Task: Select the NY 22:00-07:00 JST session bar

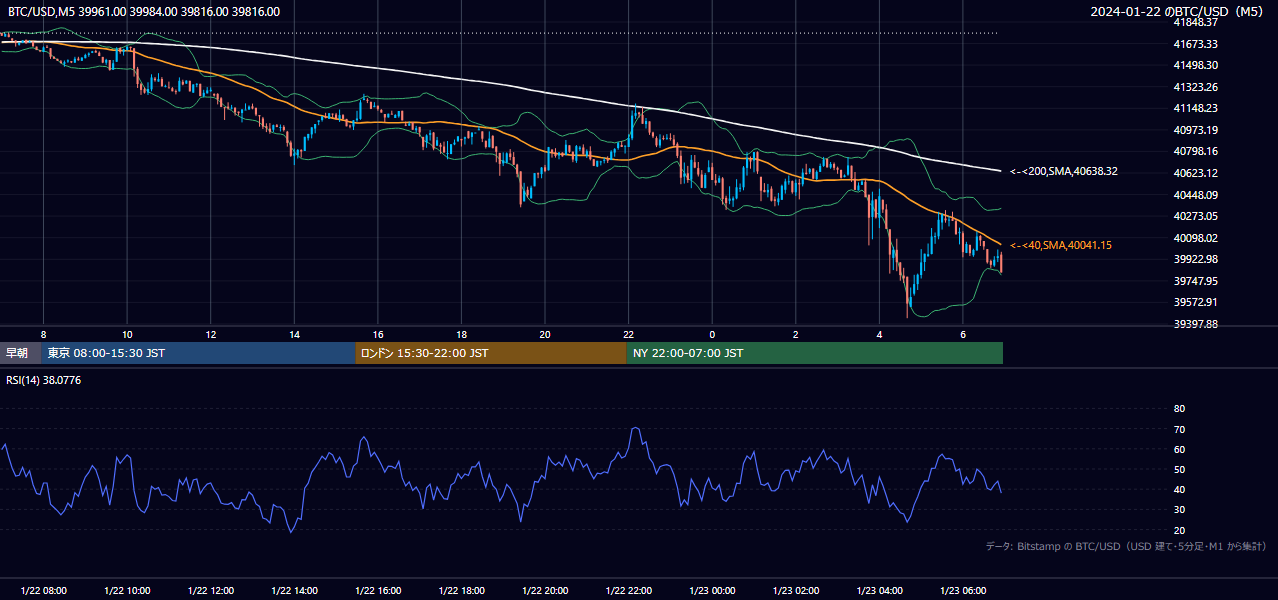Action: pos(815,353)
